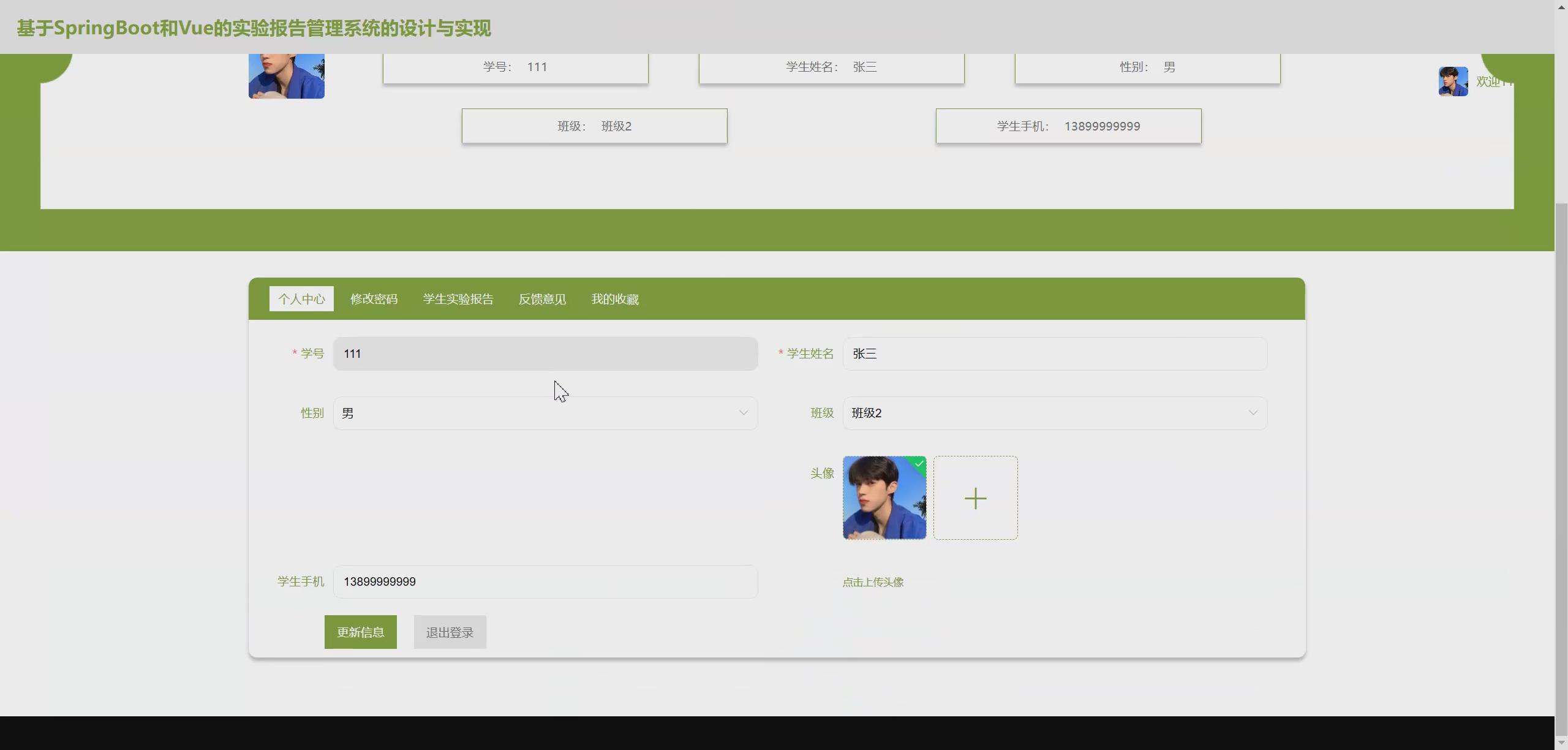This screenshot has height=750, width=1568.
Task: Select the 反馈意见 tab
Action: pyautogui.click(x=541, y=298)
